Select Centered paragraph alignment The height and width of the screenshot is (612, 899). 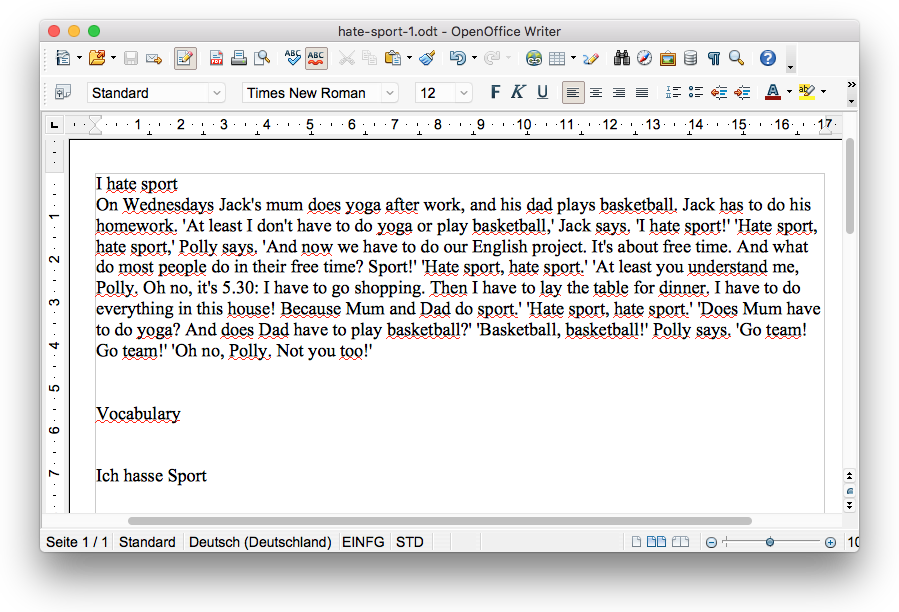point(596,92)
